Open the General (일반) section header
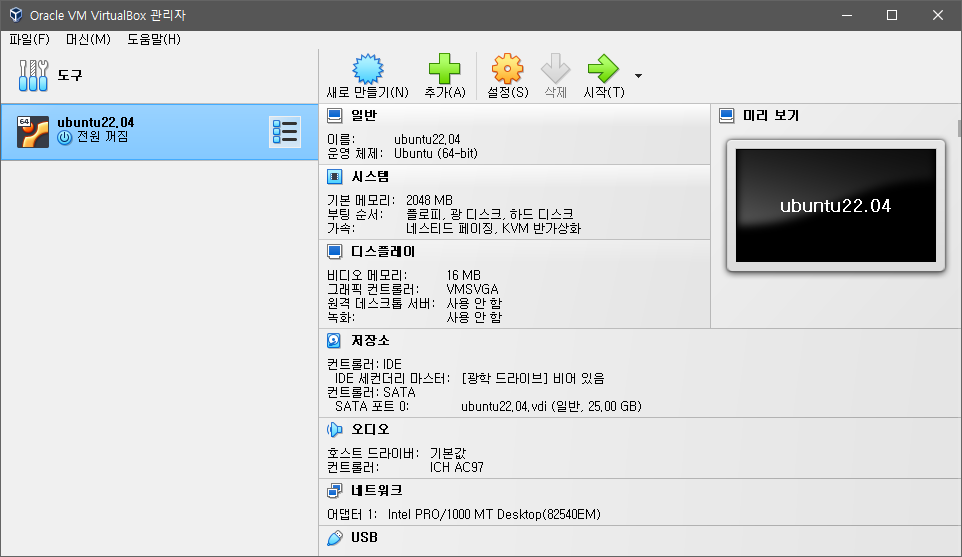 364,115
